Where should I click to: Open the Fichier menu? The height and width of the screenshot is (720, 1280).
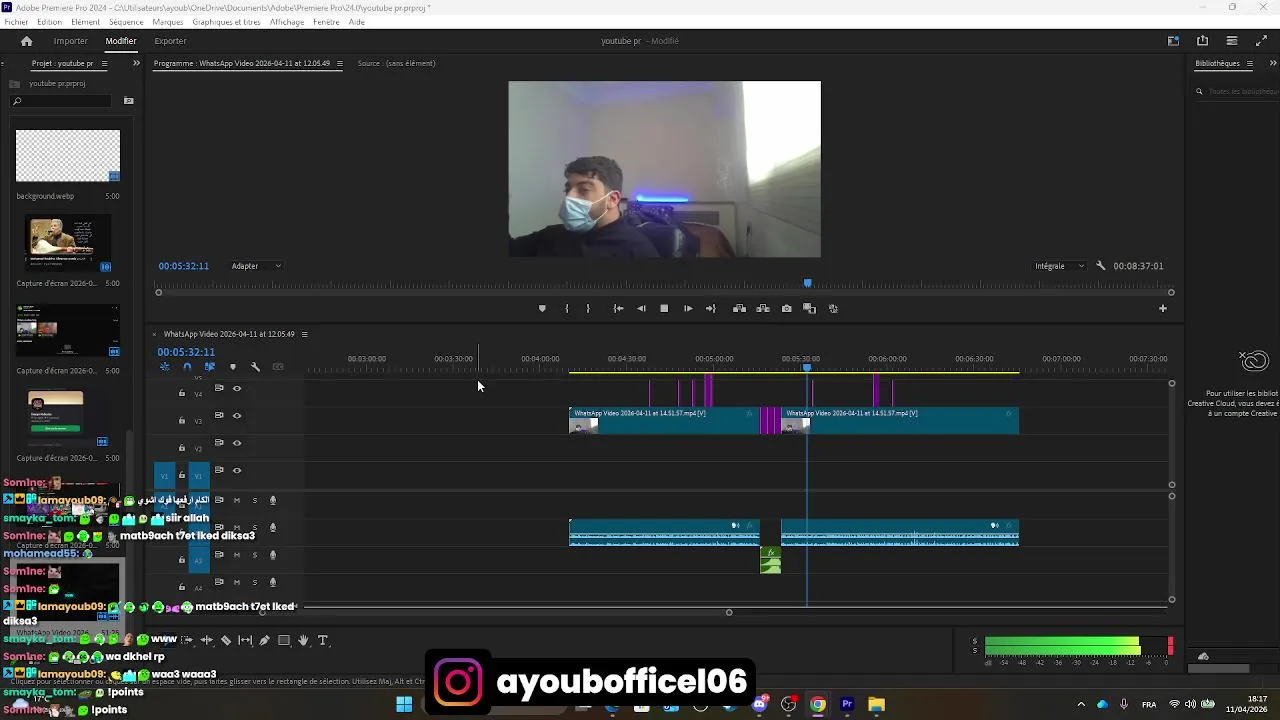coord(16,22)
